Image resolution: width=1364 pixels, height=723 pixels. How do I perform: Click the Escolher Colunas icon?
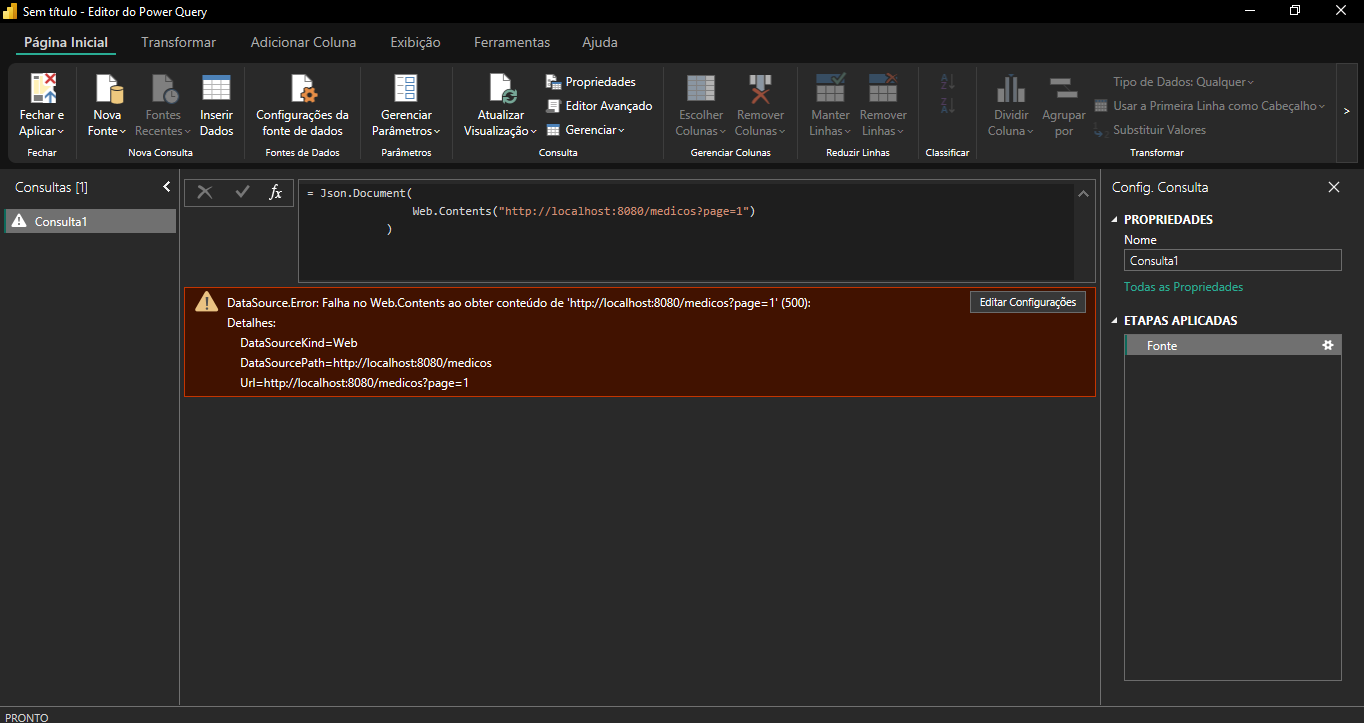pyautogui.click(x=701, y=88)
